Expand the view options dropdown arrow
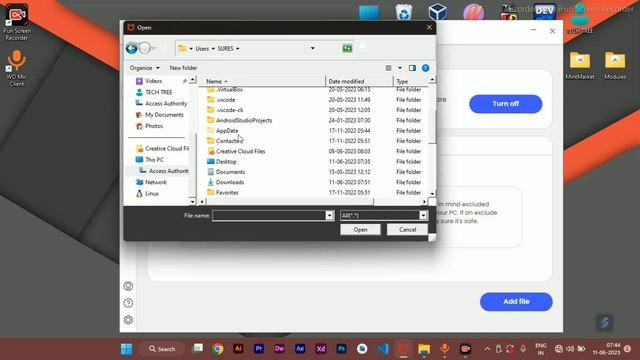 point(400,68)
